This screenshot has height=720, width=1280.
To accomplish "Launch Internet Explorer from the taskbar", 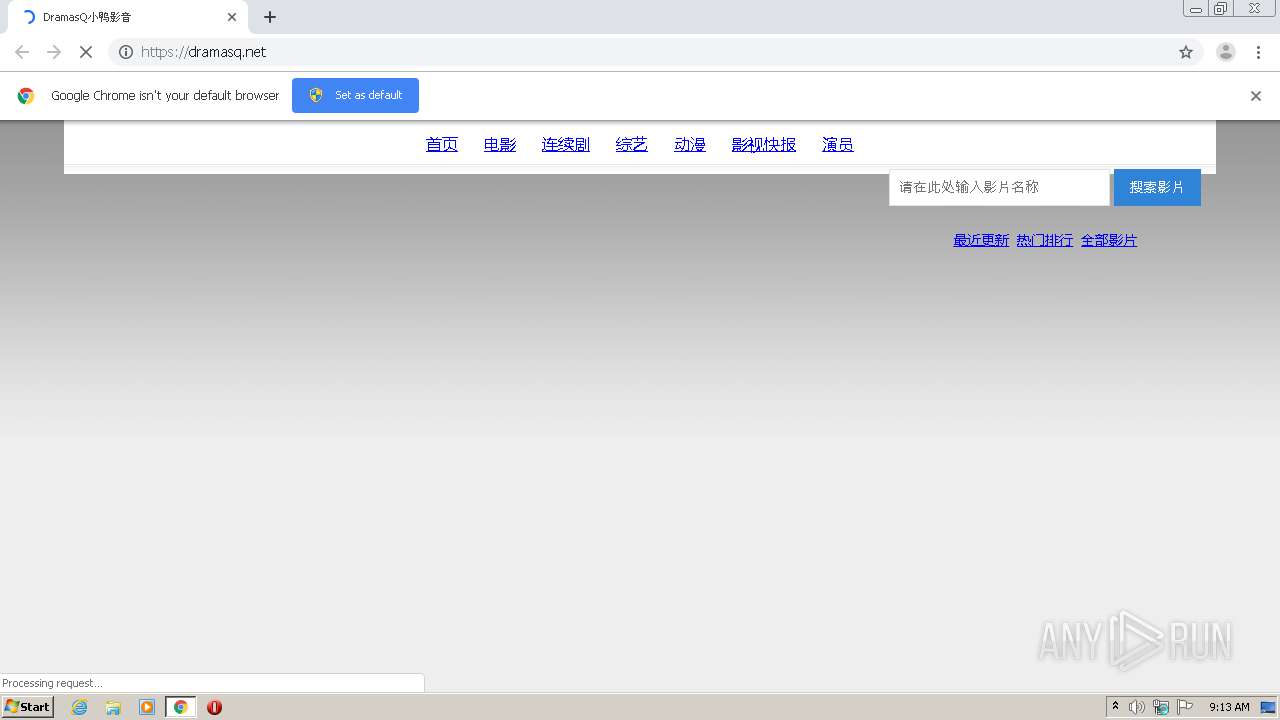I will point(80,707).
